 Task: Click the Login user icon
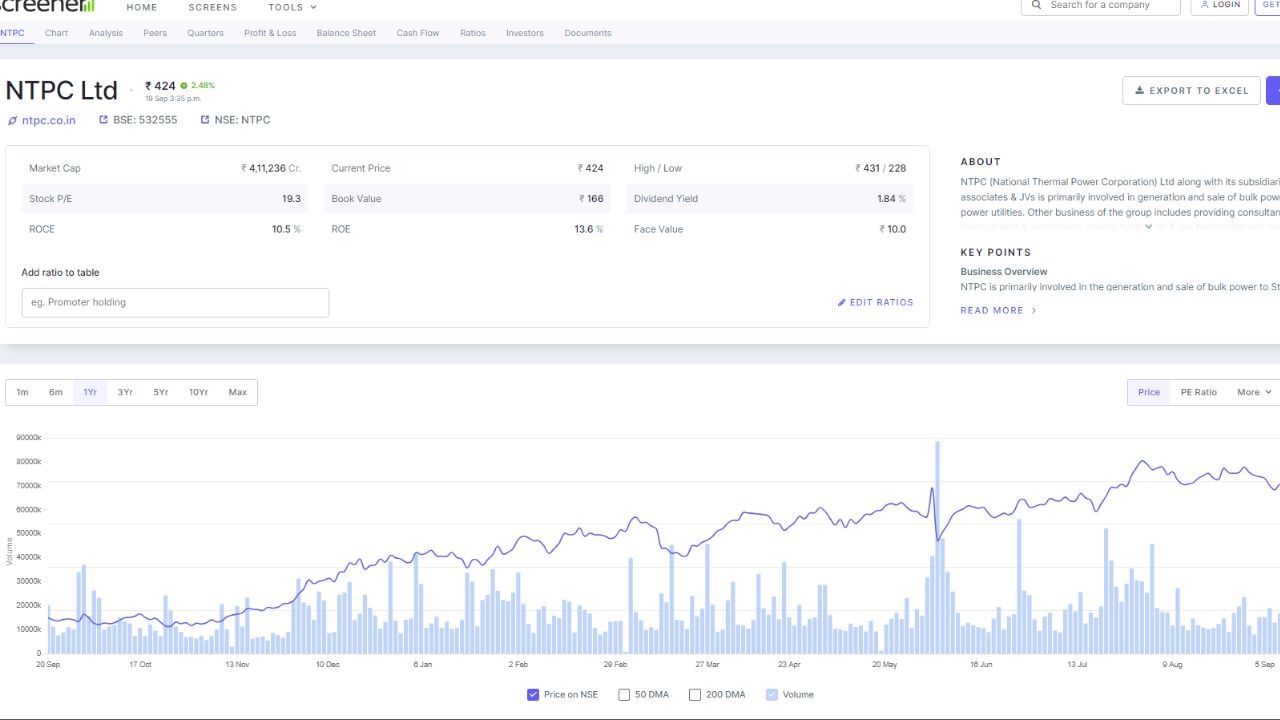tap(1205, 5)
